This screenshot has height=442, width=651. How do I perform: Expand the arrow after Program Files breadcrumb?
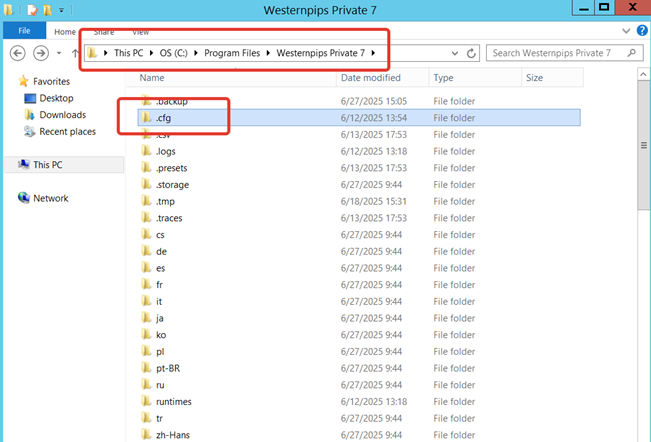point(268,53)
